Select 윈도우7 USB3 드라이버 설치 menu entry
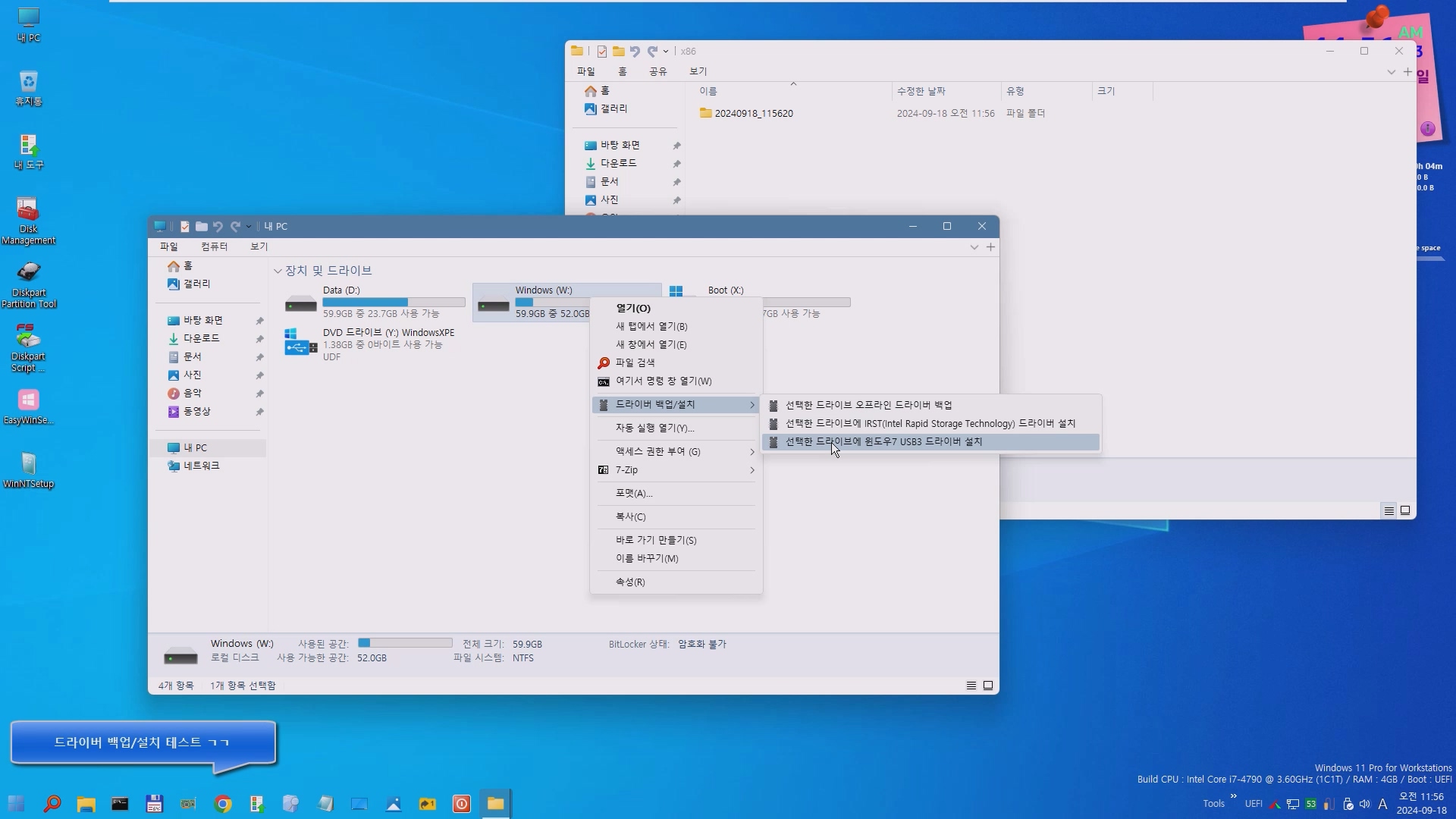Viewport: 1456px width, 819px height. [883, 441]
